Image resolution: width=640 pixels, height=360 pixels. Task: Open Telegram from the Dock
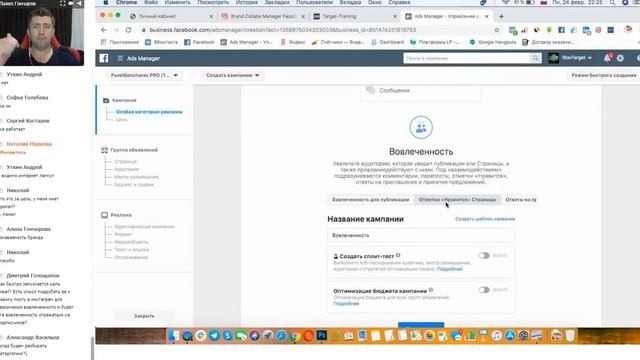(x=214, y=336)
